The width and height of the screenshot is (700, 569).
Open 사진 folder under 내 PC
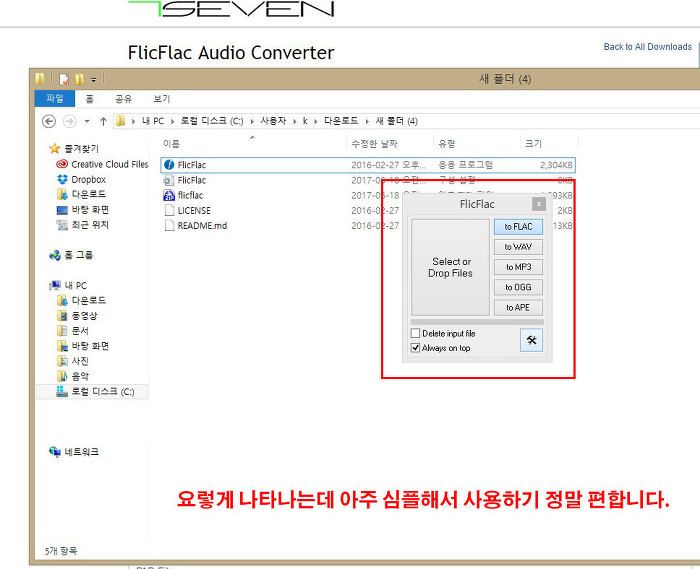tap(73, 361)
